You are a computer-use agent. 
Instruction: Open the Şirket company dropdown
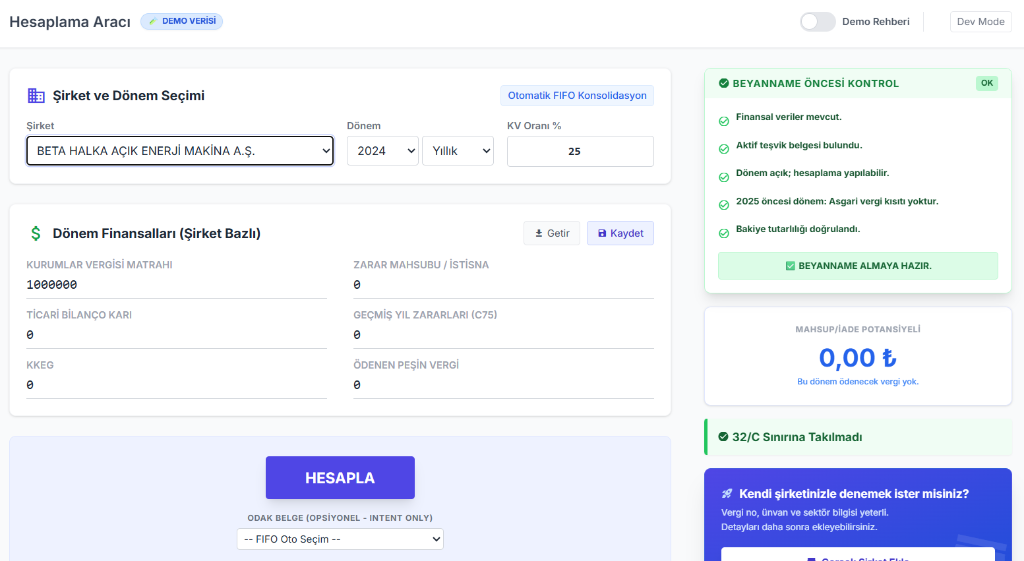click(180, 151)
